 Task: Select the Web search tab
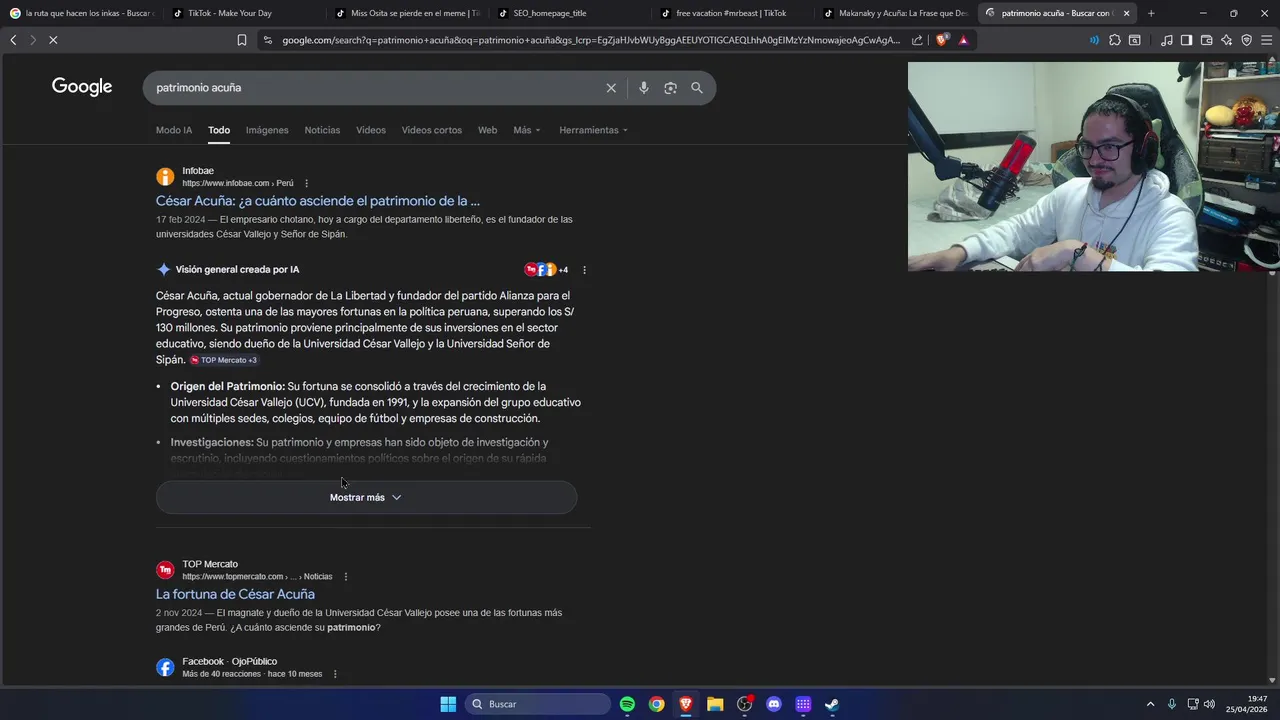487,130
